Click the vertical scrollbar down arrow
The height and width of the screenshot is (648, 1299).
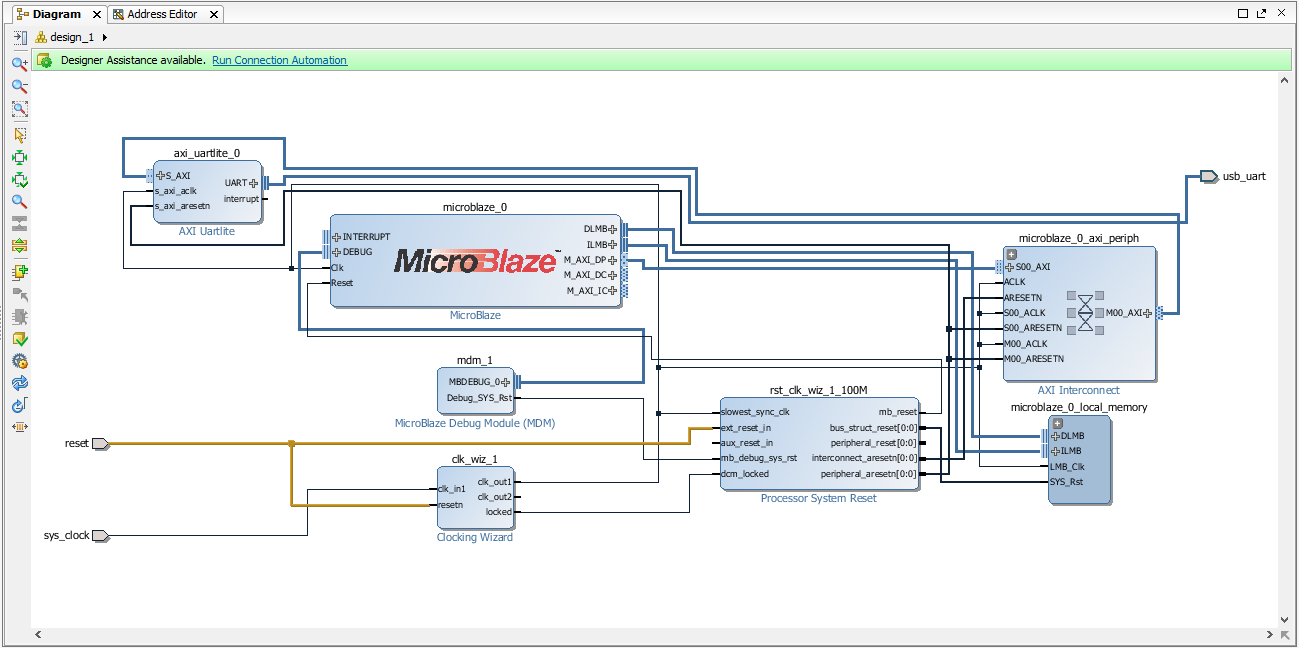pyautogui.click(x=1287, y=619)
